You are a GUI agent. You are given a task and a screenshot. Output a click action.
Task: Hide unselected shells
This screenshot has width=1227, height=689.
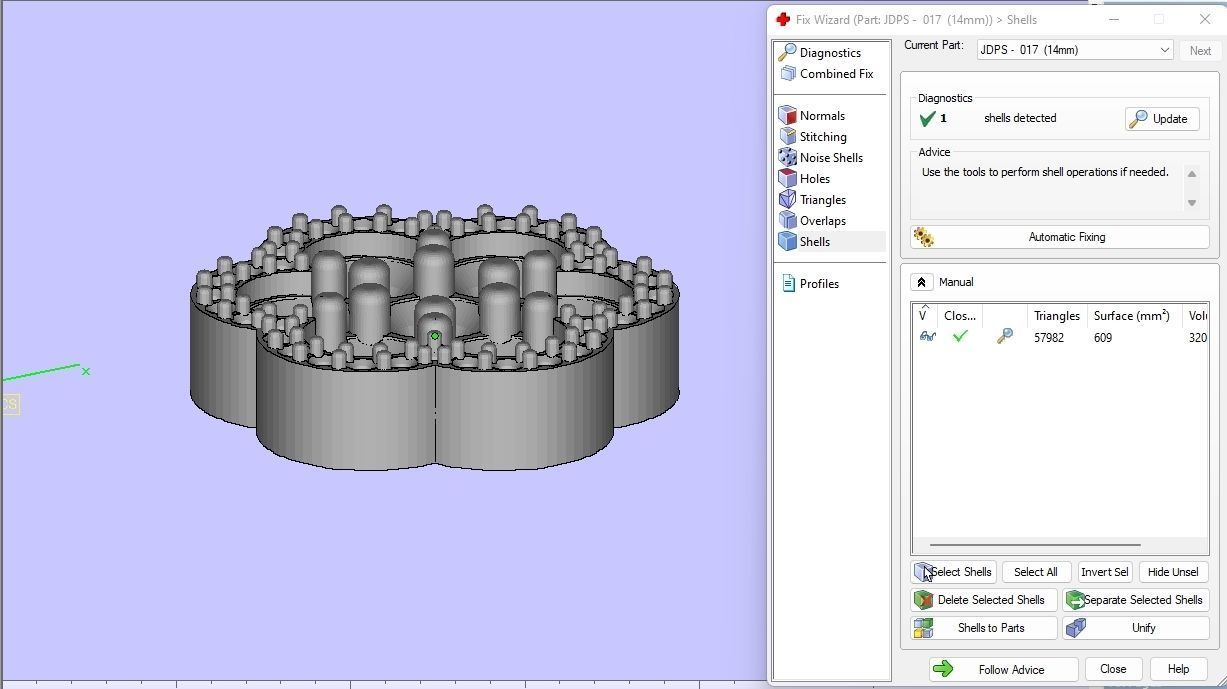tap(1173, 572)
